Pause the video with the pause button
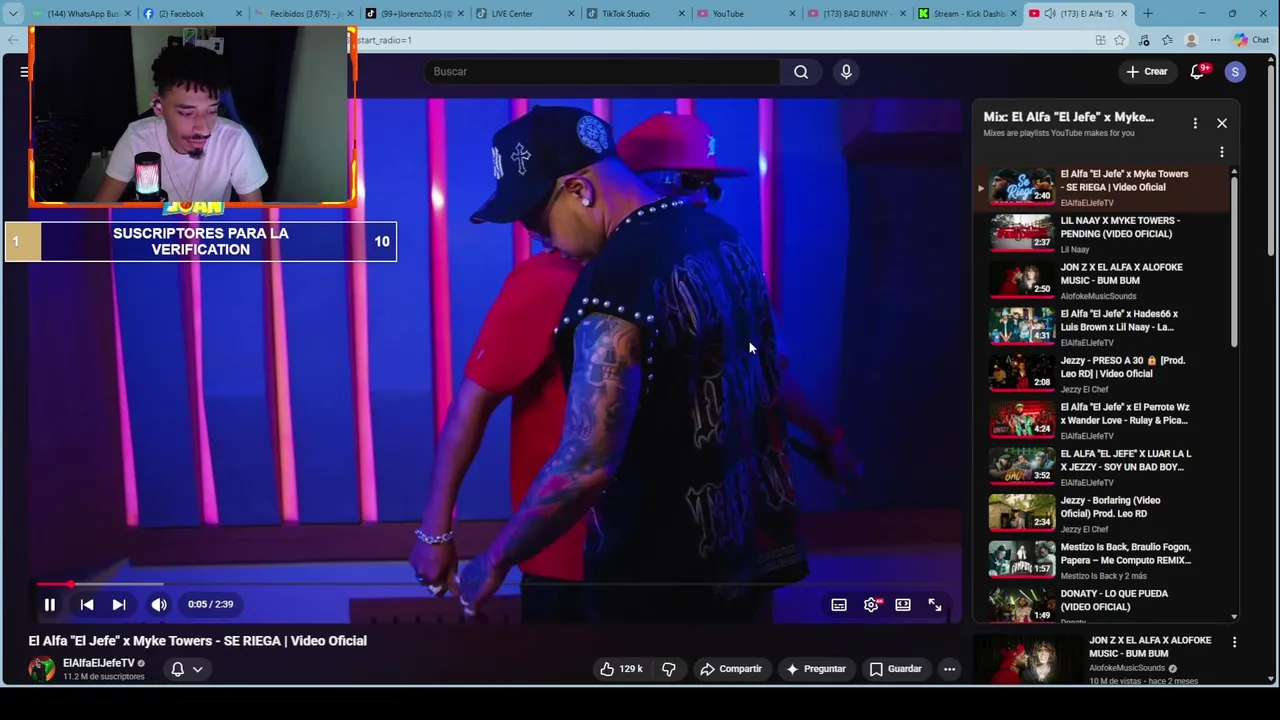This screenshot has height=720, width=1280. pos(49,604)
